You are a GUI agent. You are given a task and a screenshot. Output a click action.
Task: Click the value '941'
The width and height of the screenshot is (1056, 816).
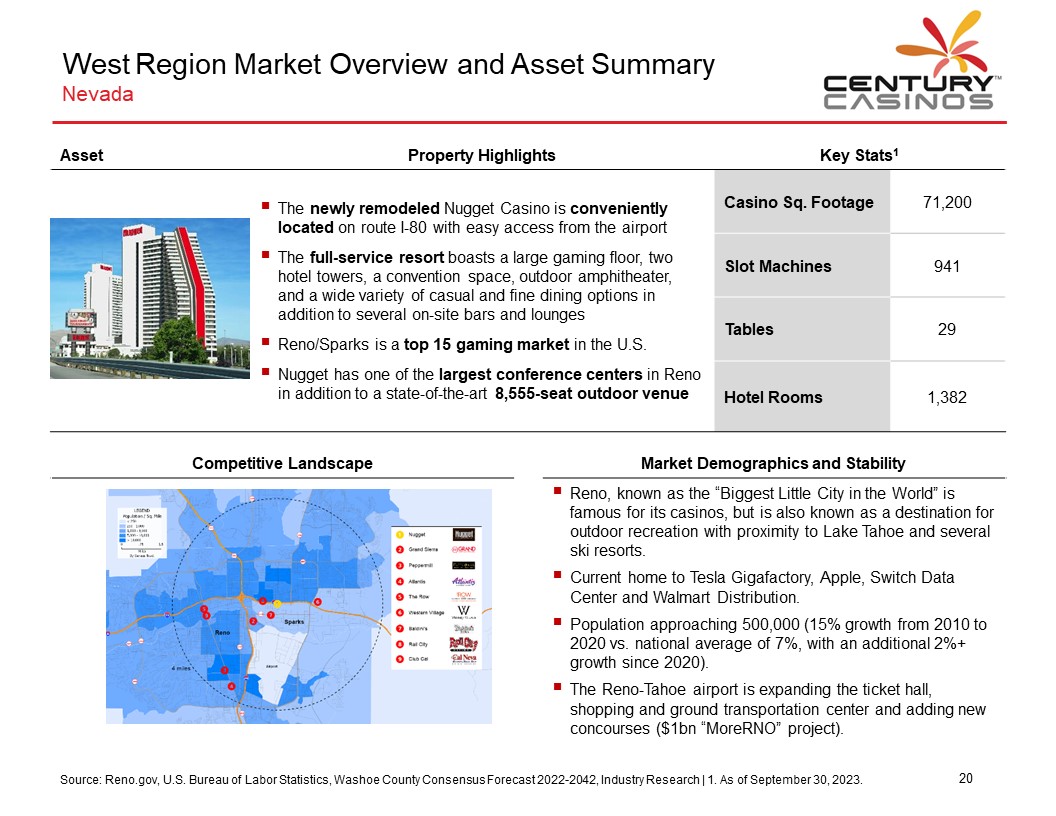[x=947, y=266]
